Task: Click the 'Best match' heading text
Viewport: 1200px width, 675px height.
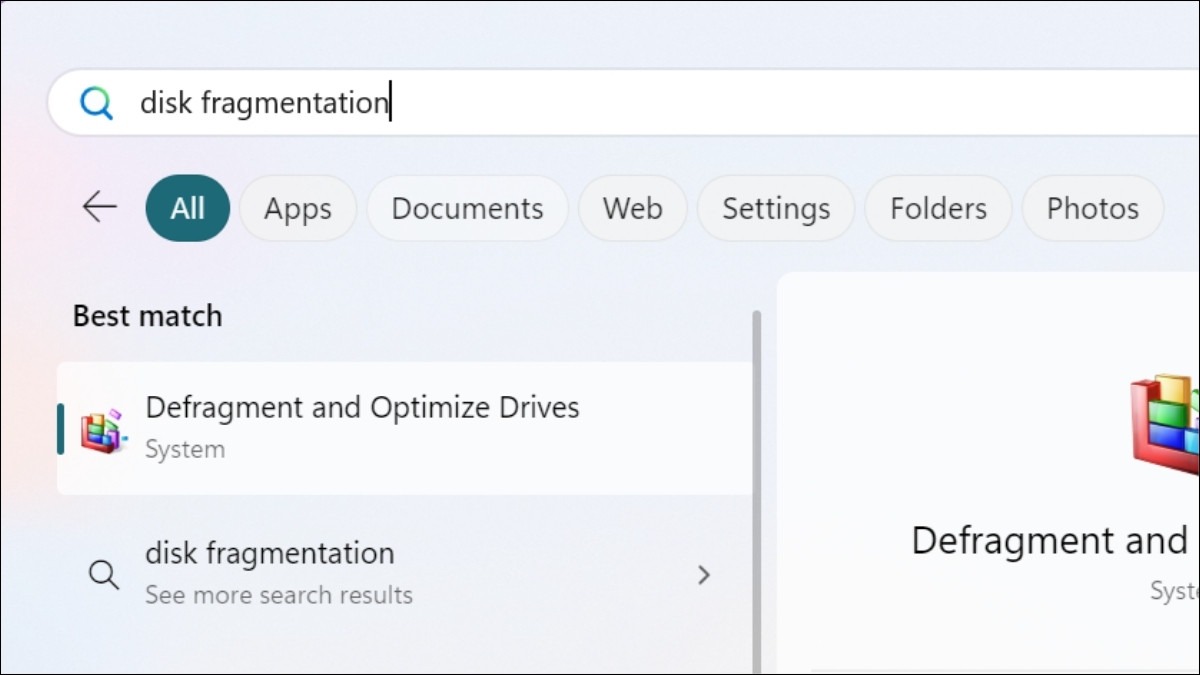Action: (x=148, y=316)
